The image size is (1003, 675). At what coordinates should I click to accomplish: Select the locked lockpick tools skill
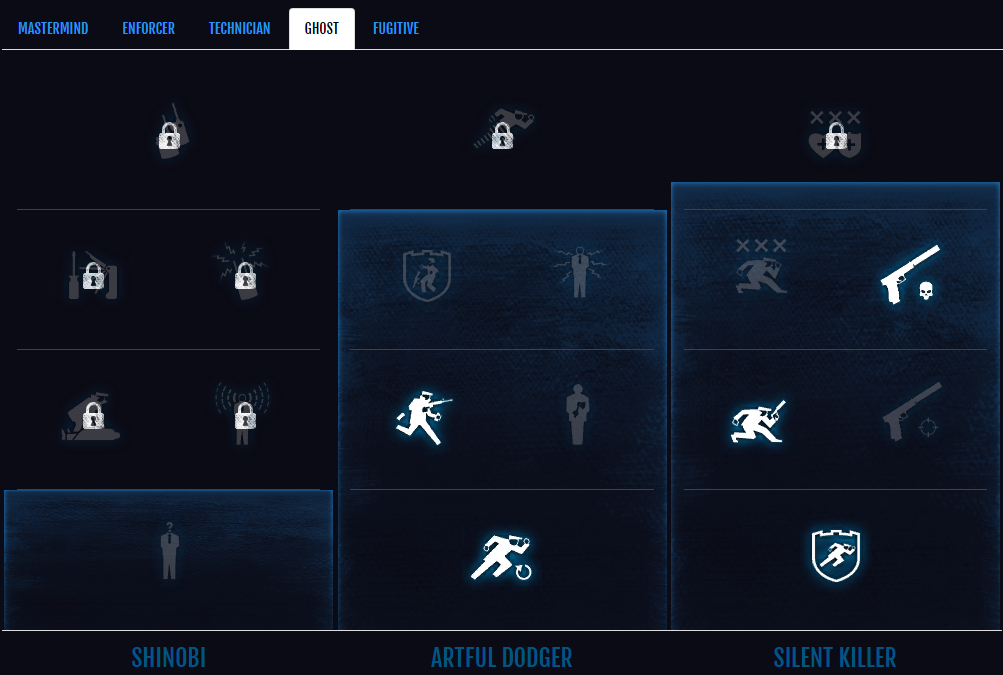93,275
